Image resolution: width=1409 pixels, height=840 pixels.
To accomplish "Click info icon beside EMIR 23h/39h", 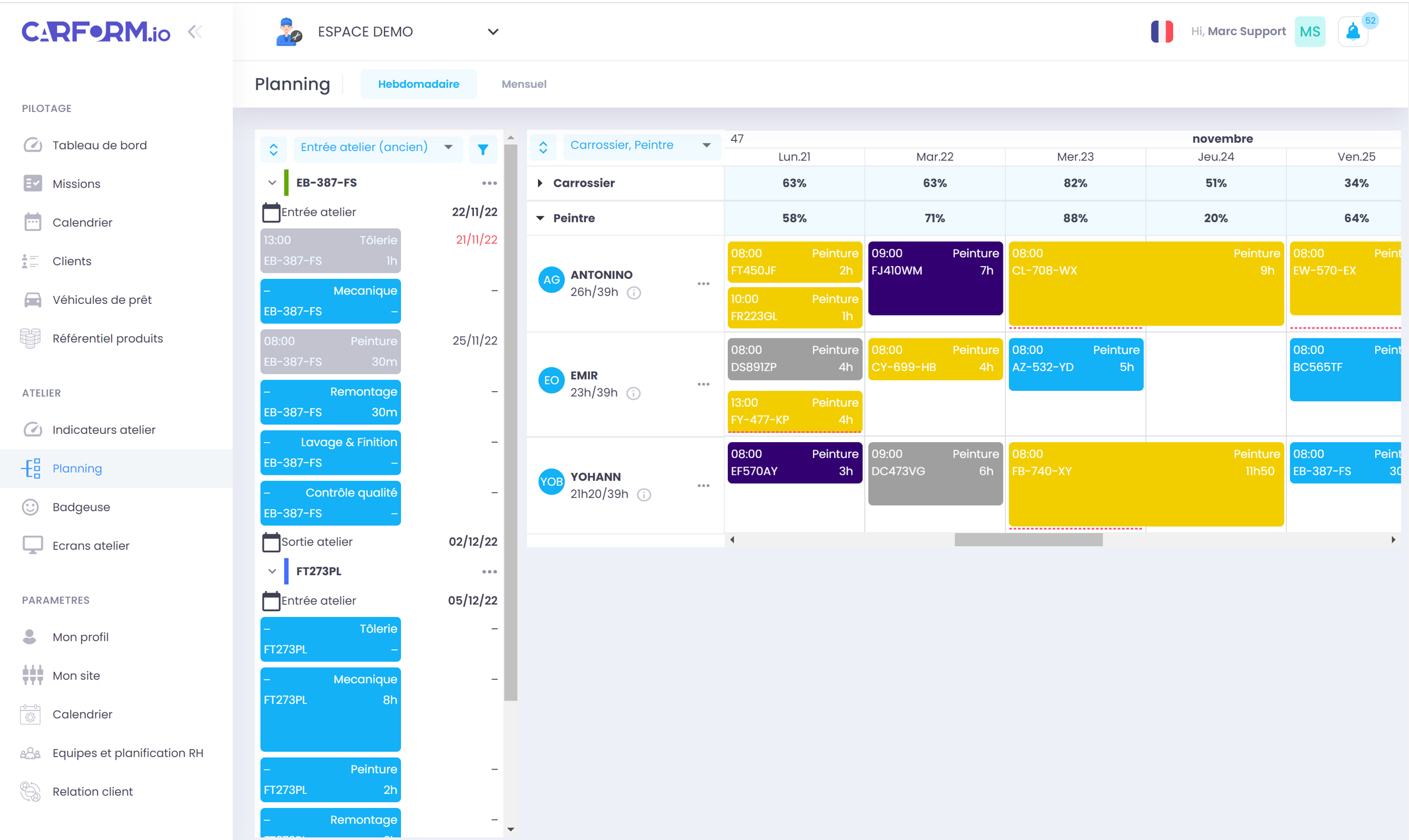I will (x=633, y=393).
